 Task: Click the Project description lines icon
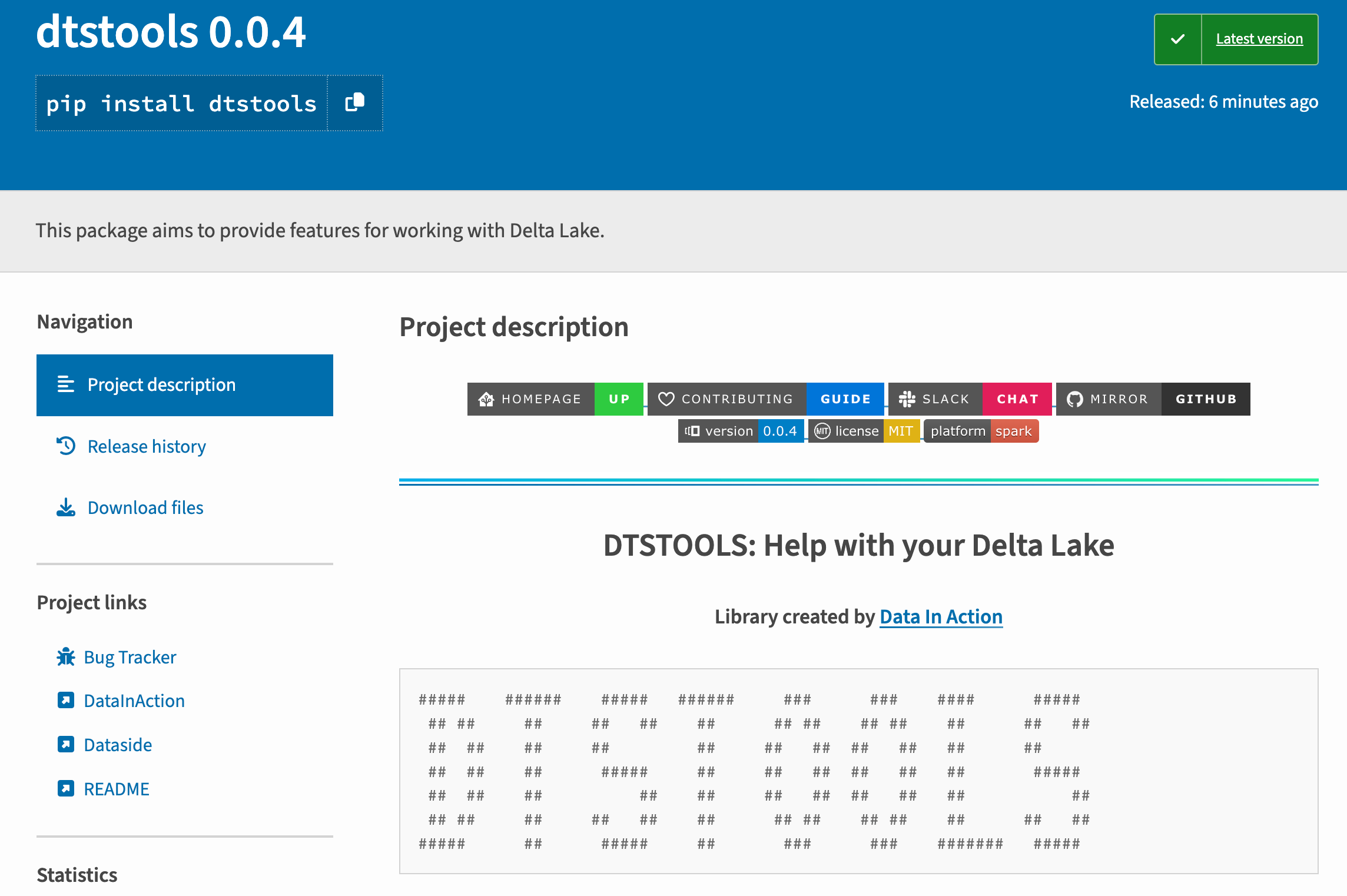click(x=66, y=384)
